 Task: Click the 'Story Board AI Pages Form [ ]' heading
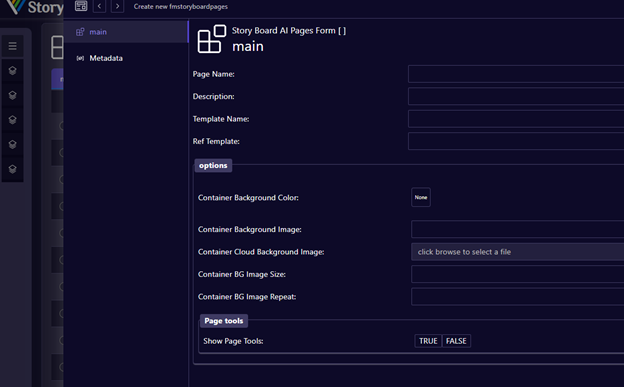[x=289, y=31]
